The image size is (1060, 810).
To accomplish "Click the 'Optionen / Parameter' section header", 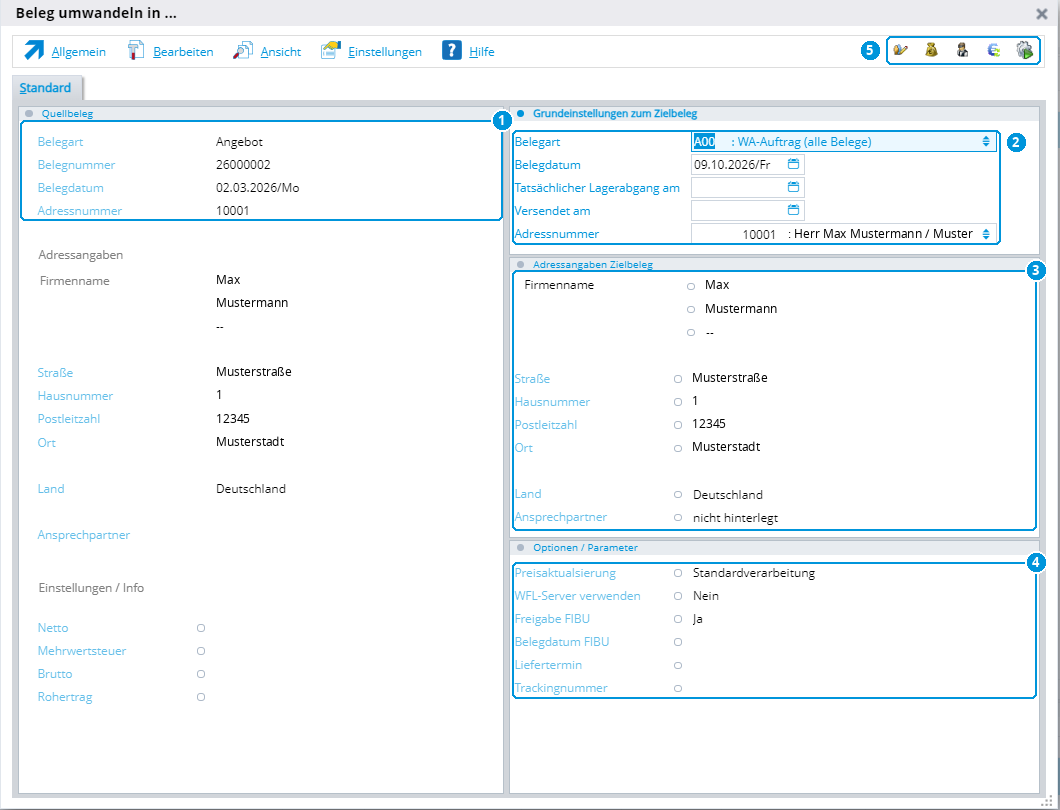I will 585,548.
